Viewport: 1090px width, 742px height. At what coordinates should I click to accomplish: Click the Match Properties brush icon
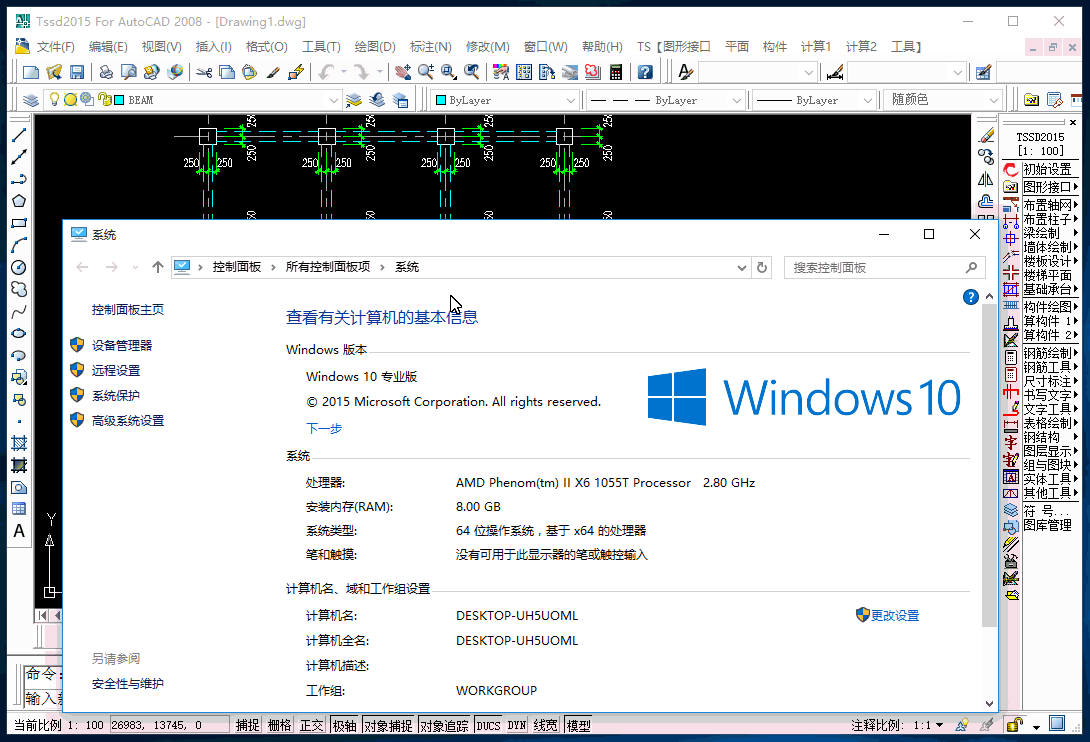click(273, 72)
